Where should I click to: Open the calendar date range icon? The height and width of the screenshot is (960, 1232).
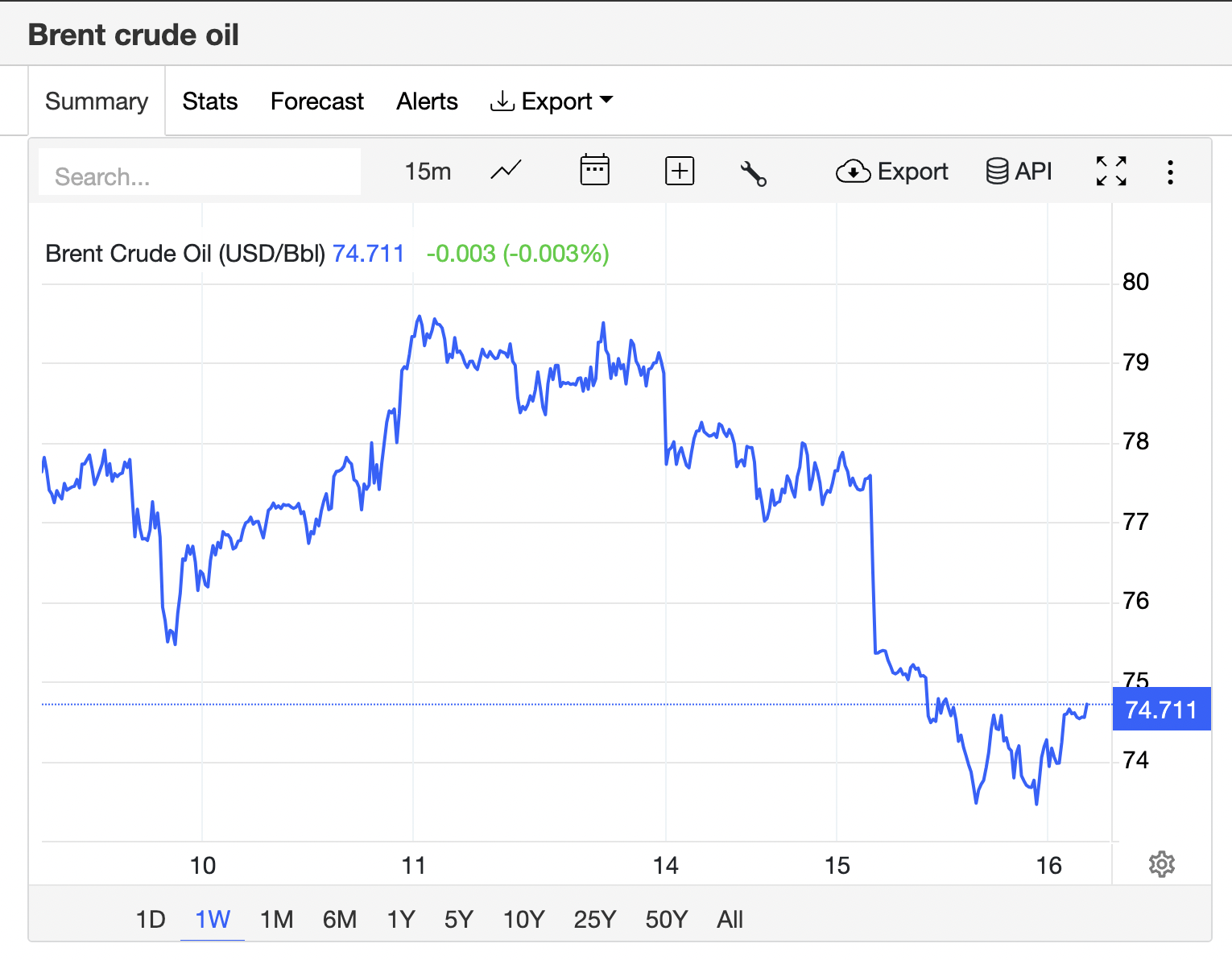tap(594, 170)
